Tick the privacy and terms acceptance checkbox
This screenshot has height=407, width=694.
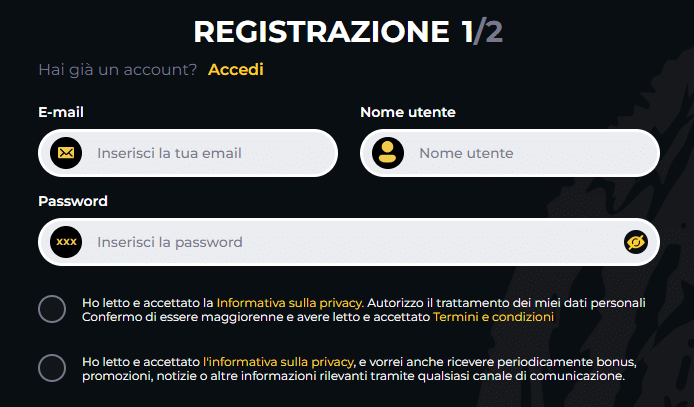52,309
